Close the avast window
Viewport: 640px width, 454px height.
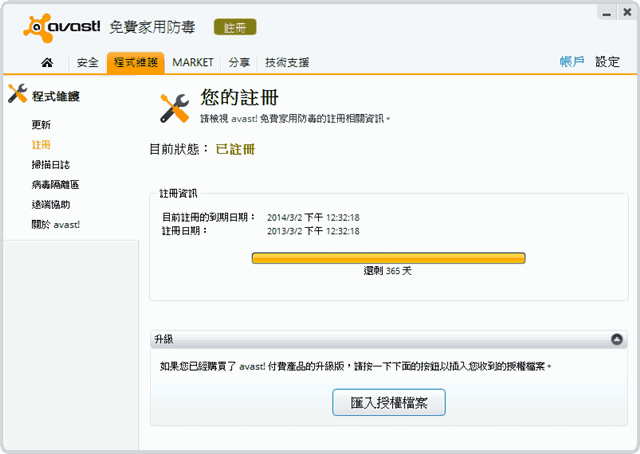pyautogui.click(x=627, y=13)
